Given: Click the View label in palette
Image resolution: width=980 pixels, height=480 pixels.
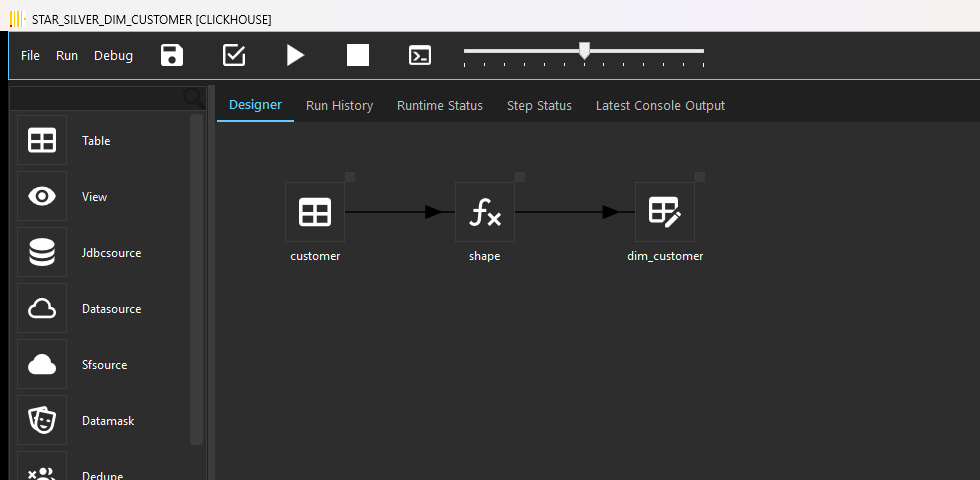Looking at the screenshot, I should point(94,197).
